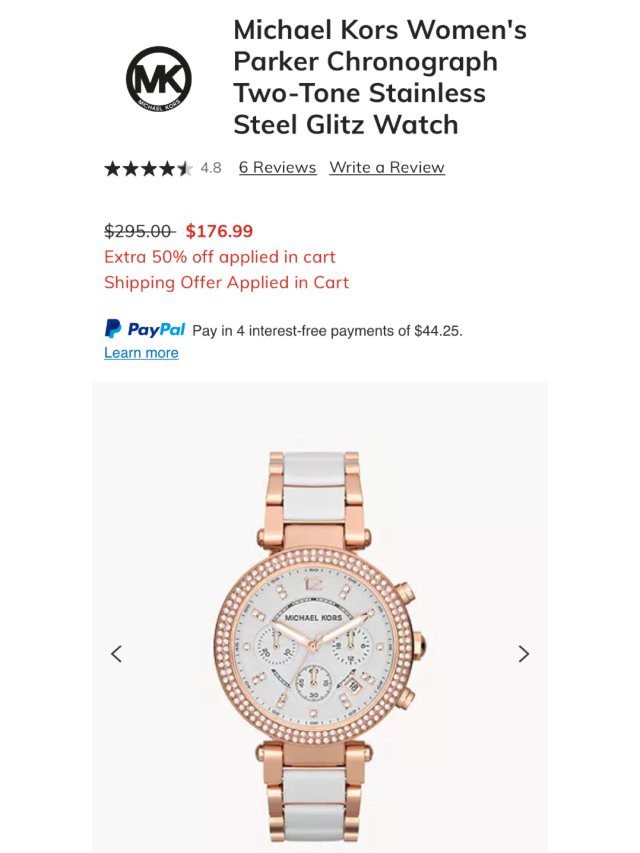This screenshot has height=853, width=640.
Task: Advance to the next product image
Action: pyautogui.click(x=524, y=654)
